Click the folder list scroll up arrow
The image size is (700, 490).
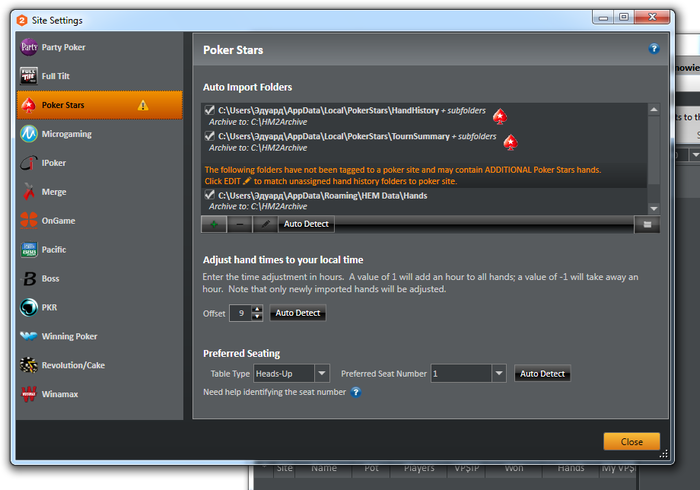pyautogui.click(x=654, y=110)
